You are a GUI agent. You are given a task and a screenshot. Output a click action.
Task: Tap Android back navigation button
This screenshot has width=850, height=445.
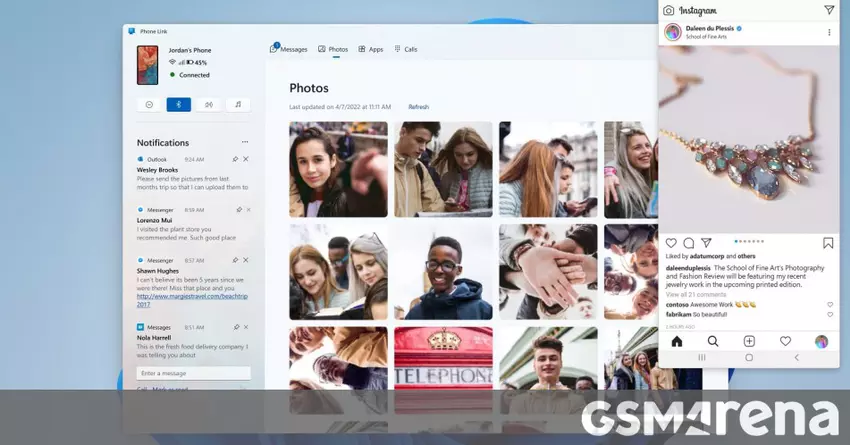point(796,357)
